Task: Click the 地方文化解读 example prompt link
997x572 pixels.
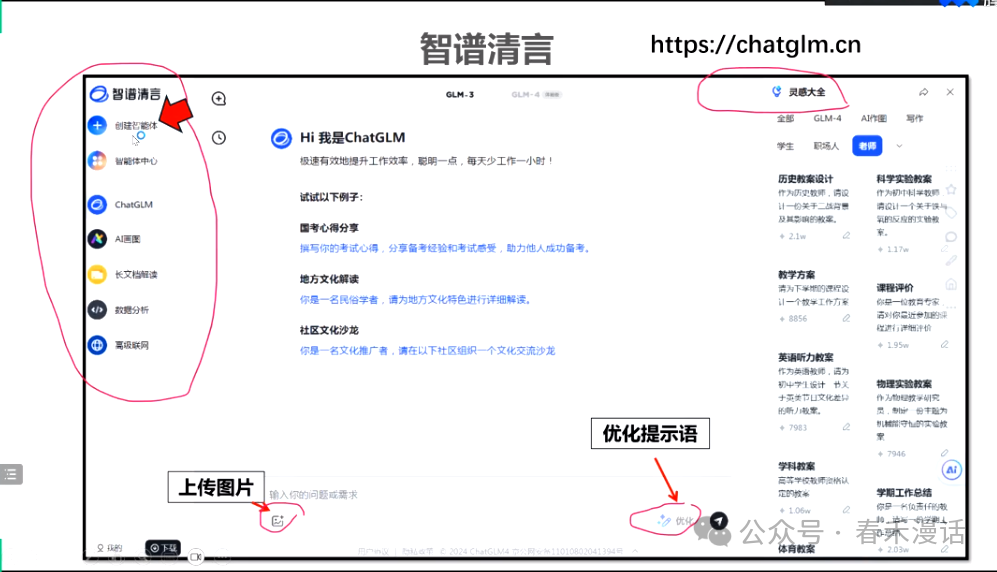Action: (x=416, y=299)
